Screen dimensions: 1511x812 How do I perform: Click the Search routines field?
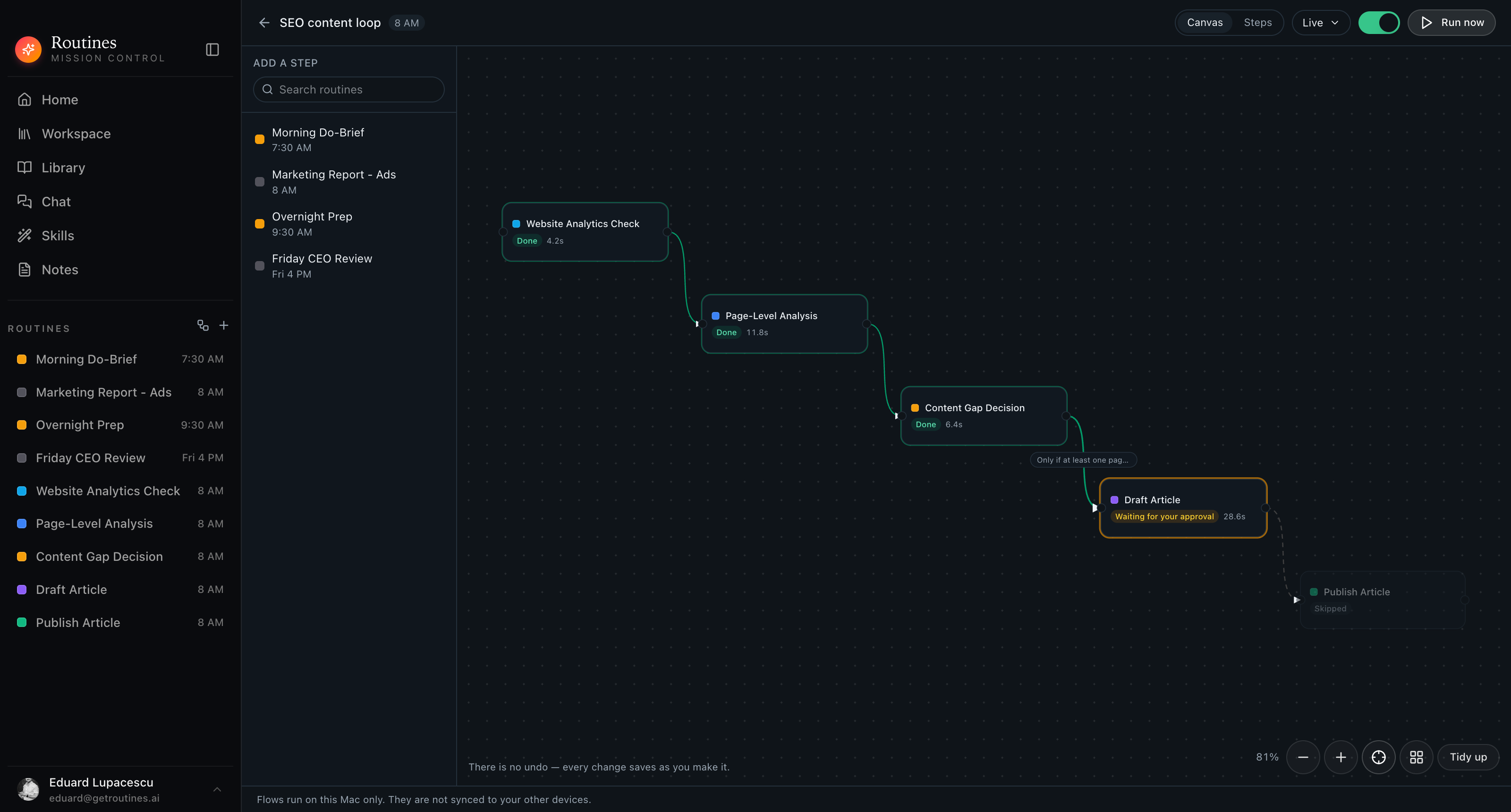click(349, 90)
